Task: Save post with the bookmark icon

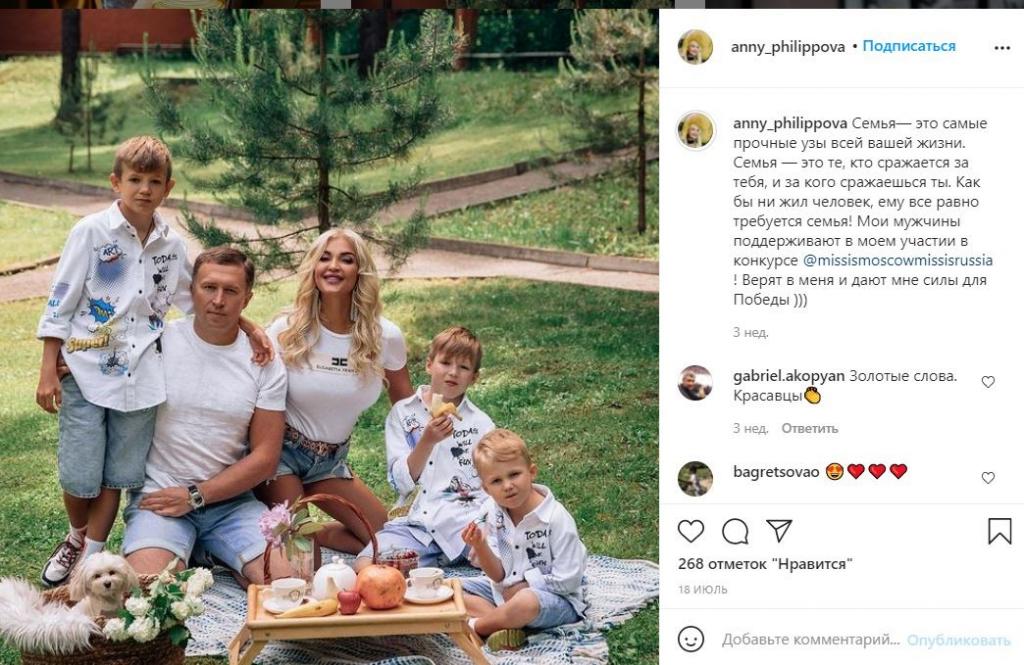Action: (x=999, y=532)
